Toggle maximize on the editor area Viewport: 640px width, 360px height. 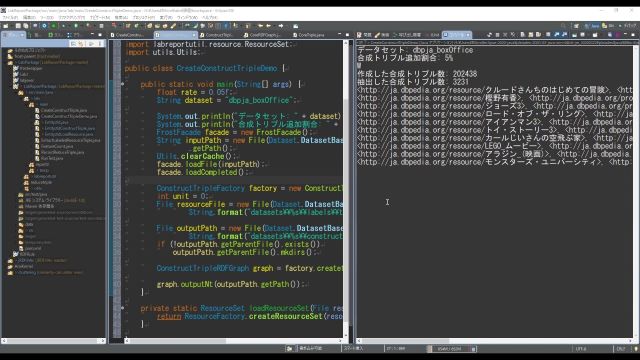click(x=347, y=35)
